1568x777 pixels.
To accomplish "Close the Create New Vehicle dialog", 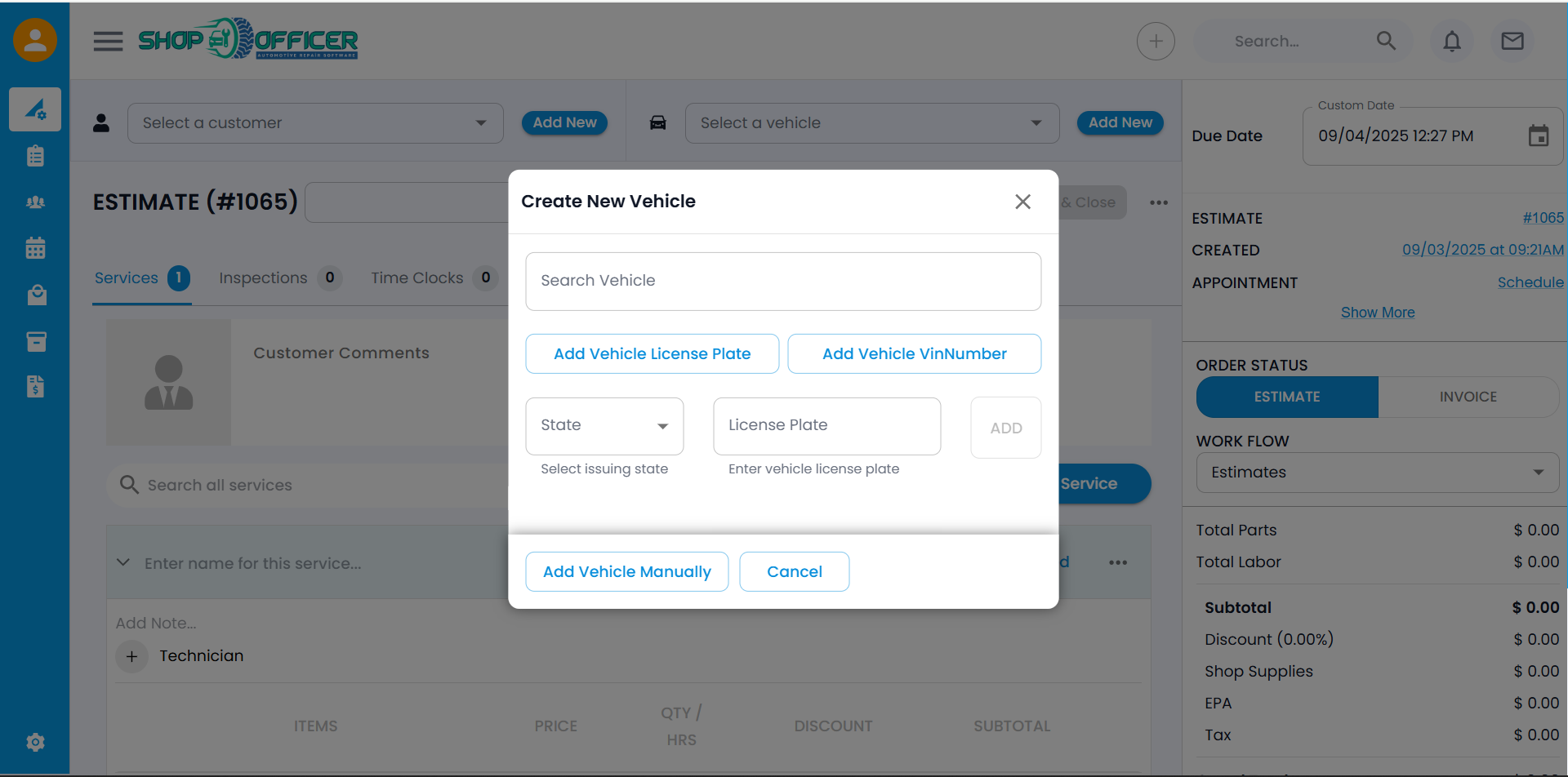I will (1022, 202).
